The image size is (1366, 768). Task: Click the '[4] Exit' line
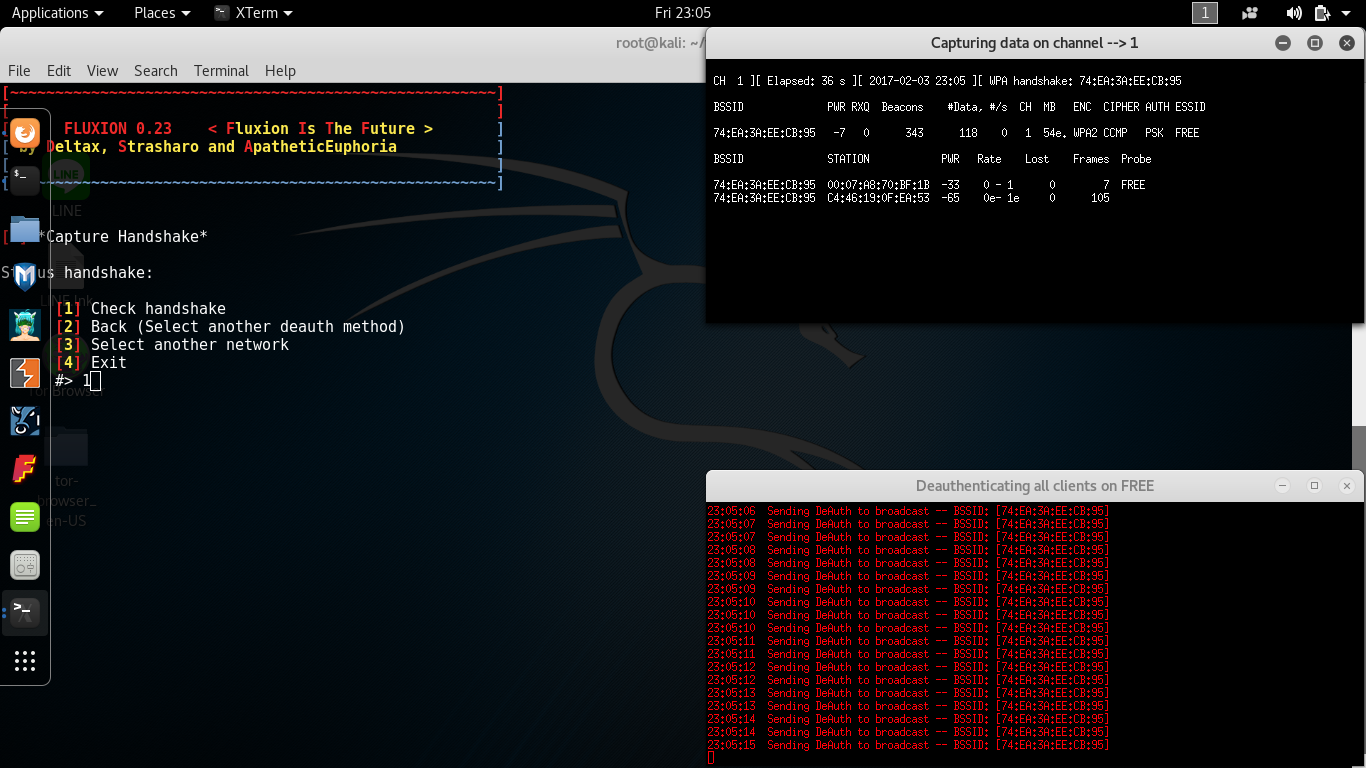pyautogui.click(x=92, y=363)
